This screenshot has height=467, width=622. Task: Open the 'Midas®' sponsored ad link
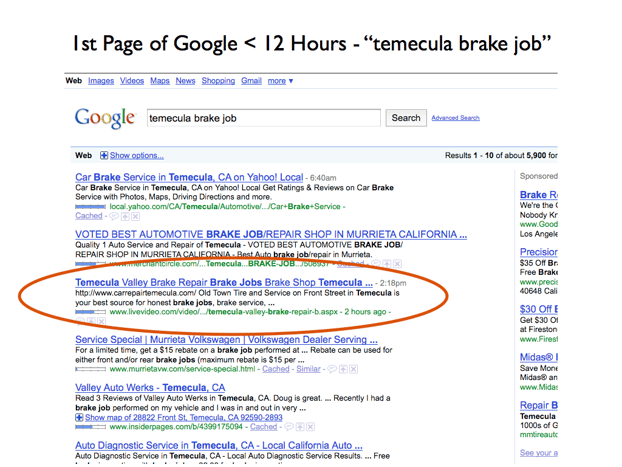539,357
